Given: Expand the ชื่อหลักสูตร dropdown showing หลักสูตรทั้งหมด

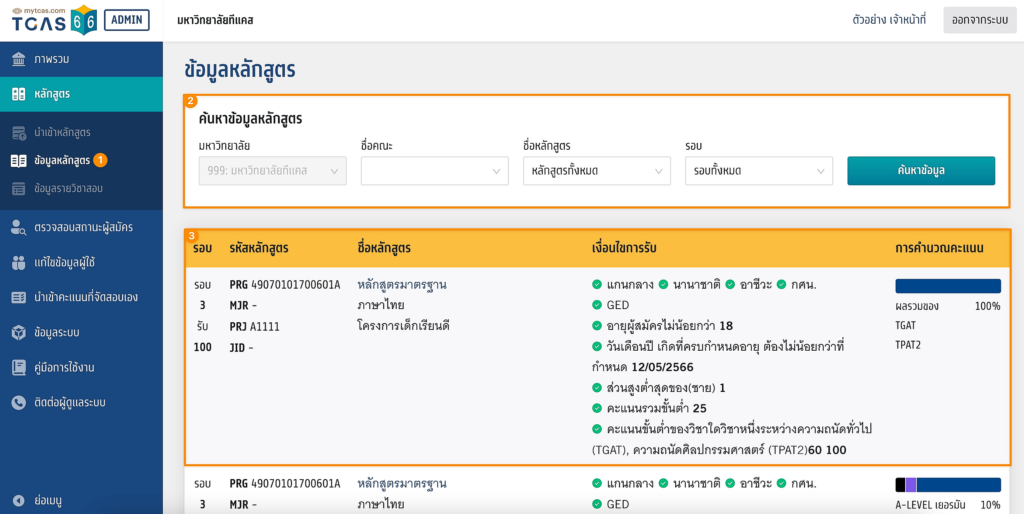Looking at the screenshot, I should [596, 171].
